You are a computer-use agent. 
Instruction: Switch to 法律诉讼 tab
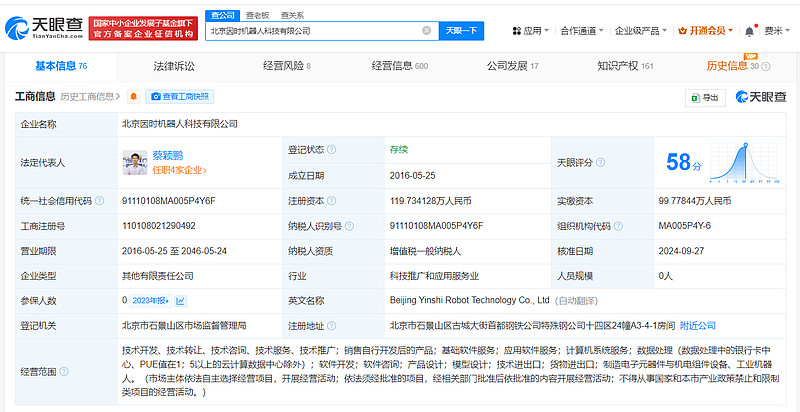coord(174,66)
